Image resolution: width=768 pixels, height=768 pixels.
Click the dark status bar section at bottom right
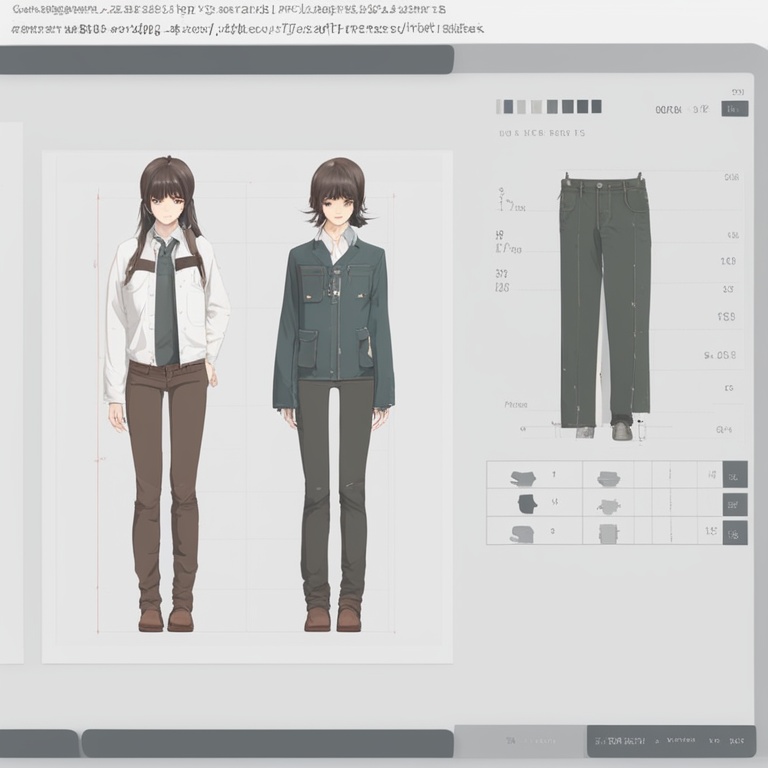[670, 741]
